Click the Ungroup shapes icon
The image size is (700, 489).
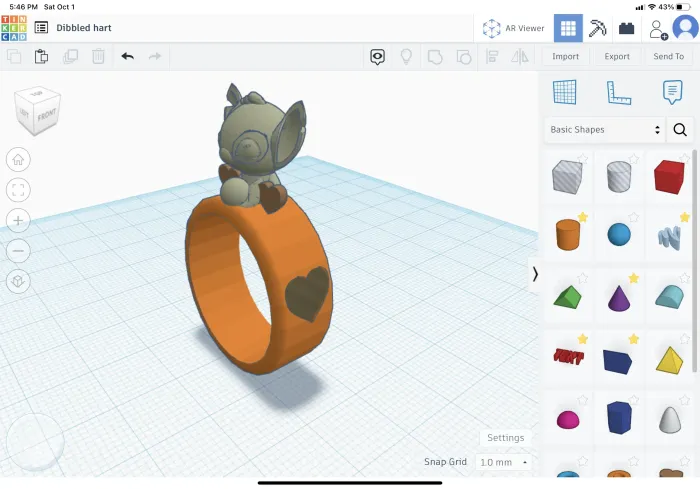coord(464,57)
